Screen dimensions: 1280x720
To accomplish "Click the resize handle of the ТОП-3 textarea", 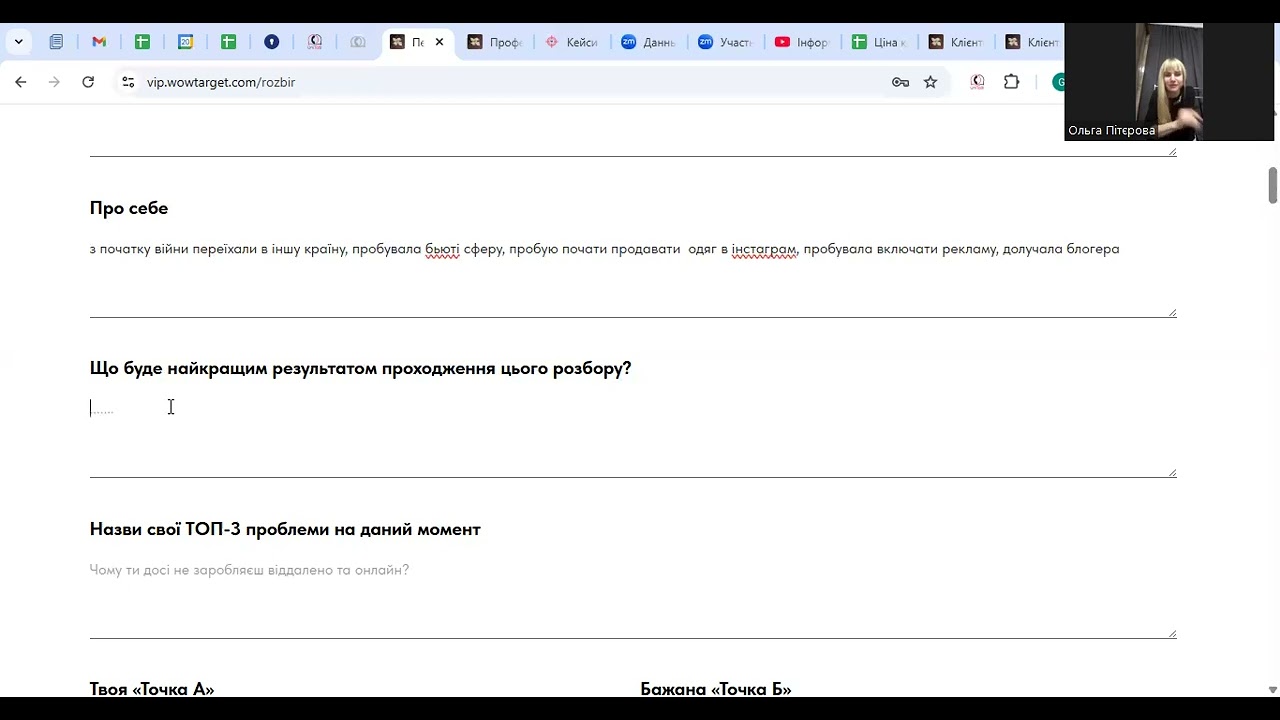I will point(1172,633).
